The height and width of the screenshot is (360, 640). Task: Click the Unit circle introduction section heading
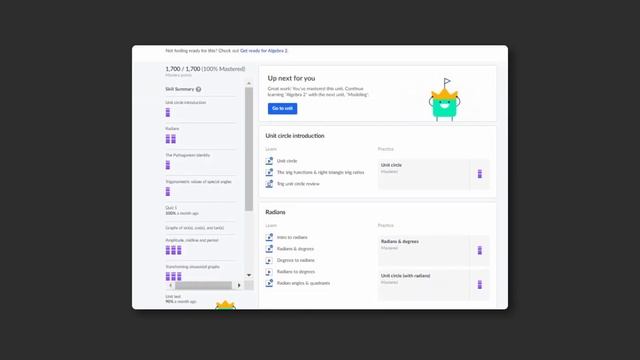295,136
